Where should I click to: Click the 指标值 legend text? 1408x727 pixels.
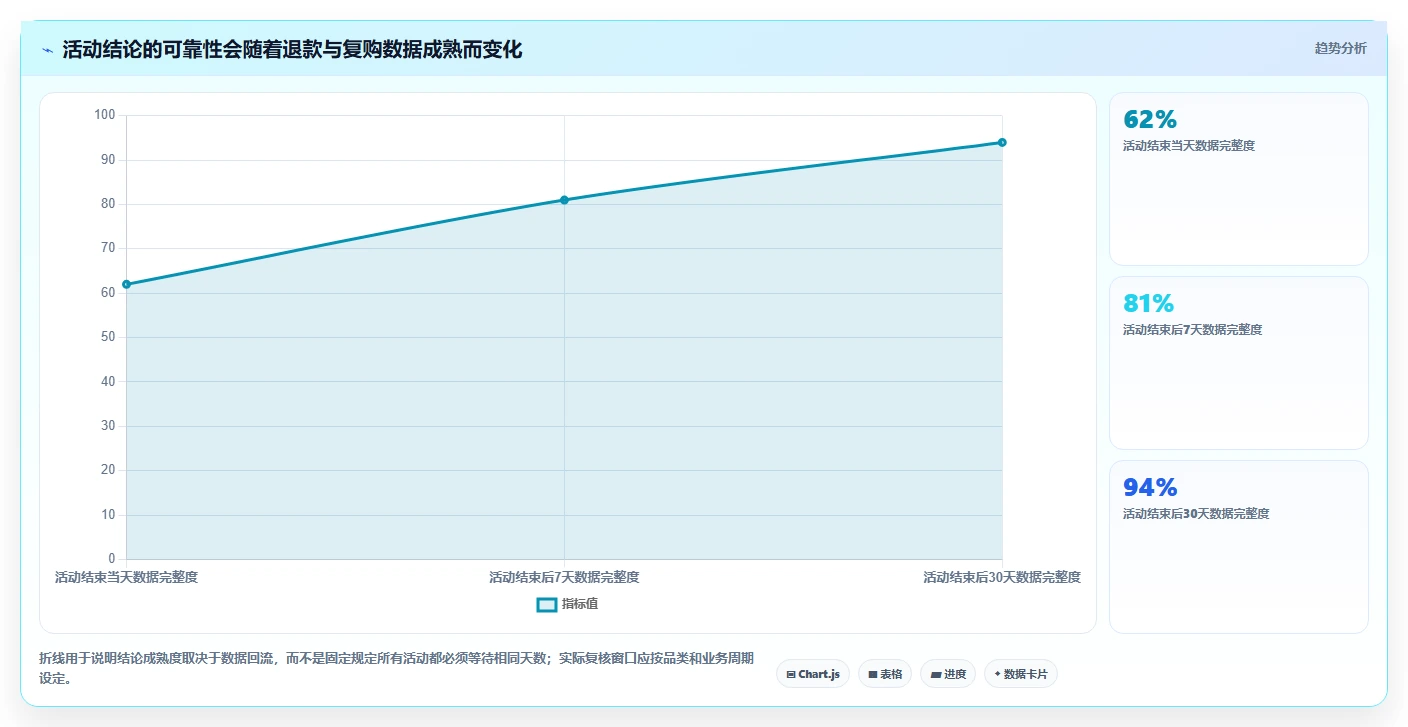(x=580, y=604)
